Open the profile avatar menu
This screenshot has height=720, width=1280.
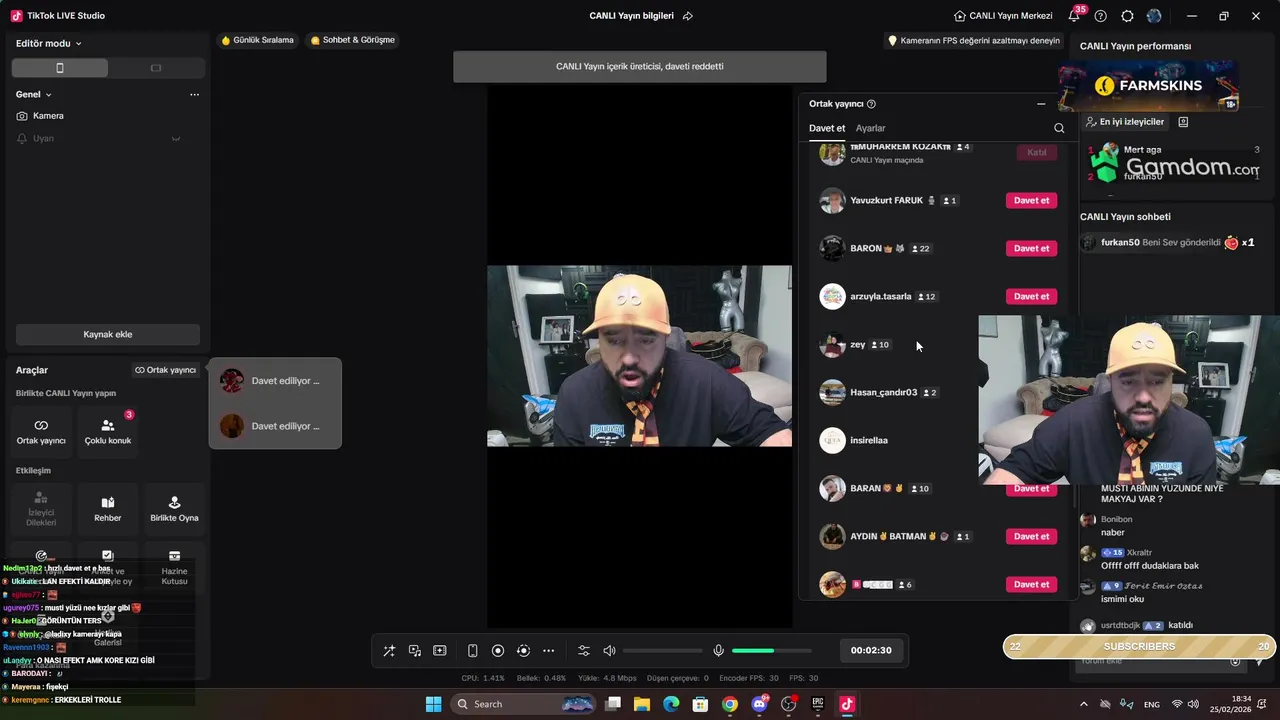pos(1155,16)
